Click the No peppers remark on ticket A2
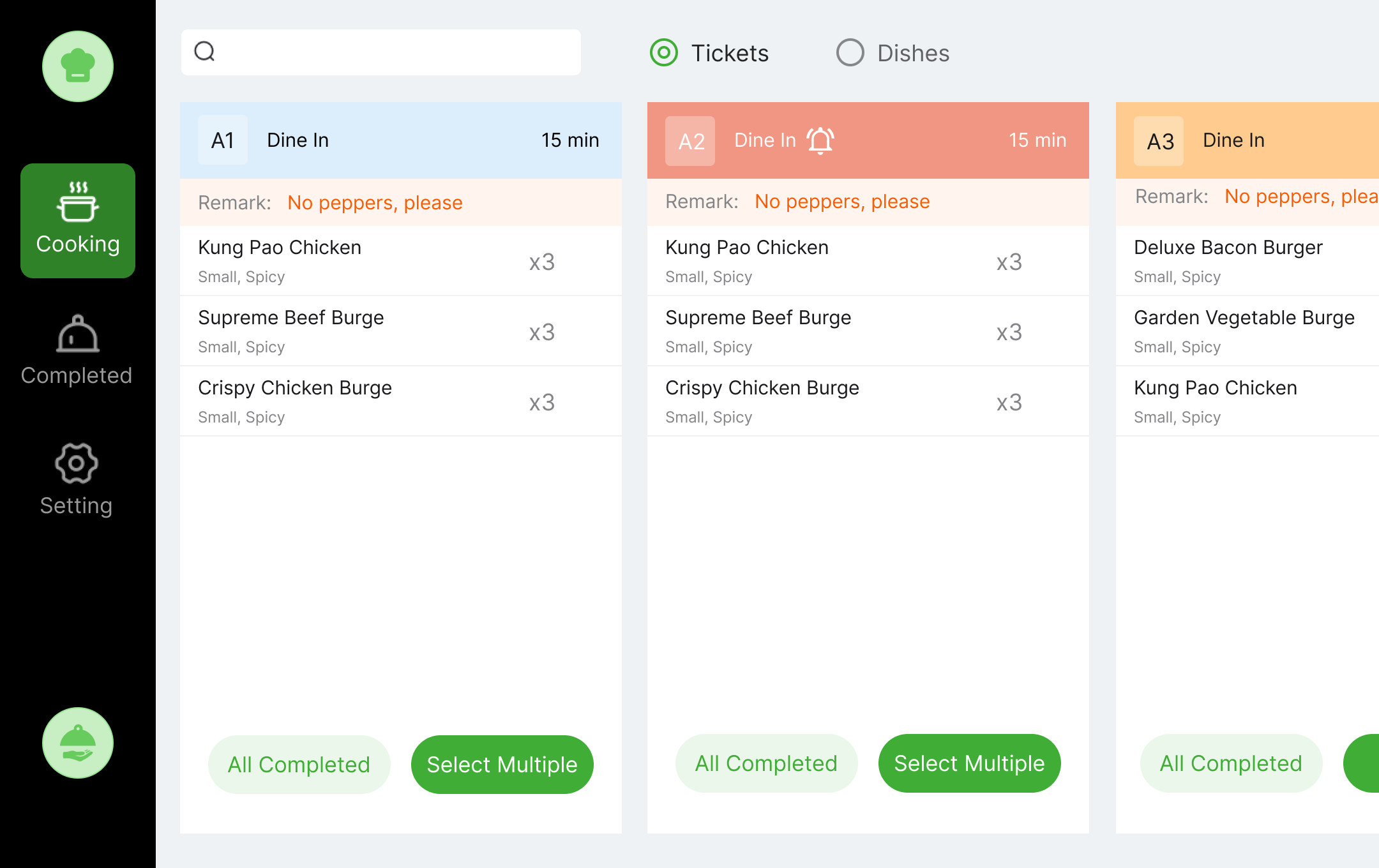The image size is (1379, 868). click(843, 201)
